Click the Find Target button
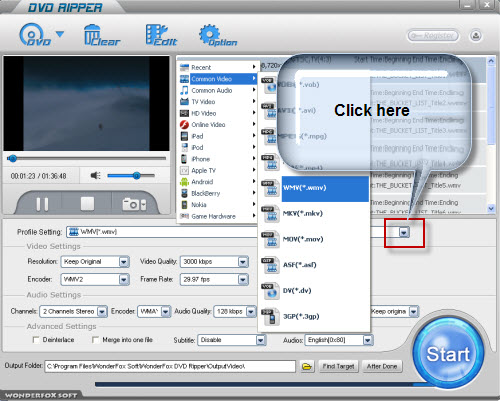500x401 pixels. pyautogui.click(x=338, y=366)
